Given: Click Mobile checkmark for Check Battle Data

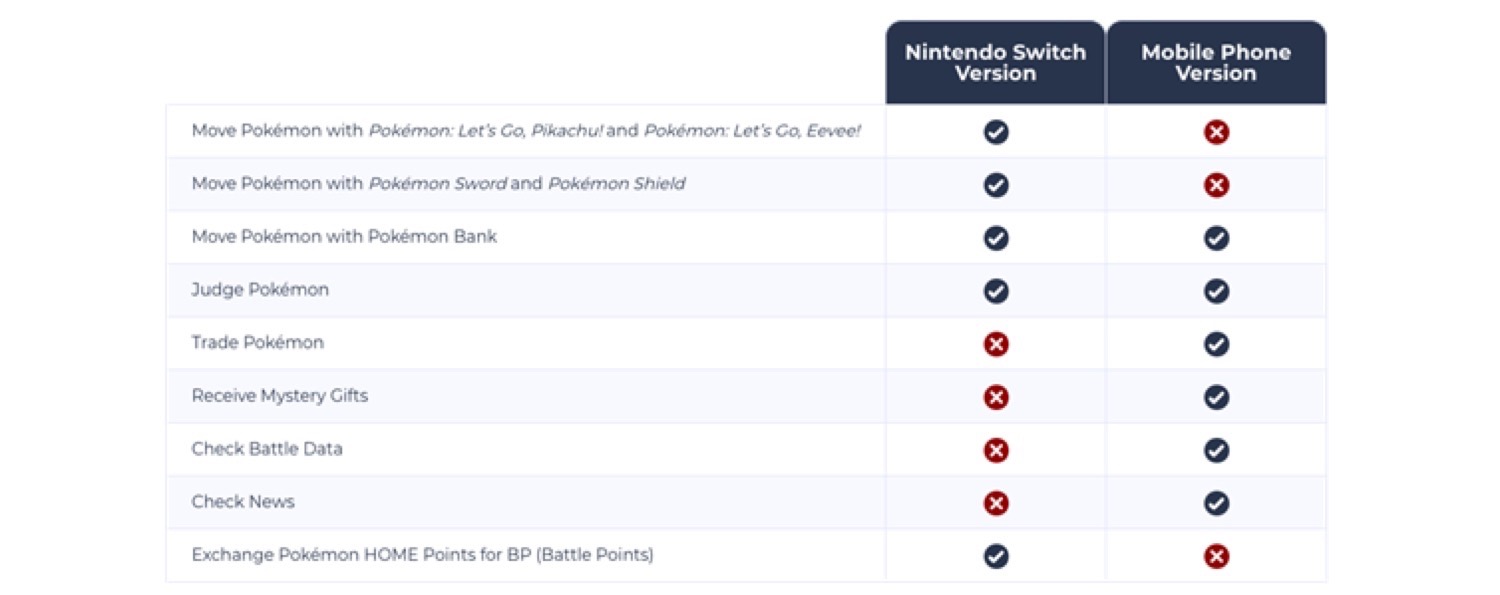Looking at the screenshot, I should (x=1216, y=450).
